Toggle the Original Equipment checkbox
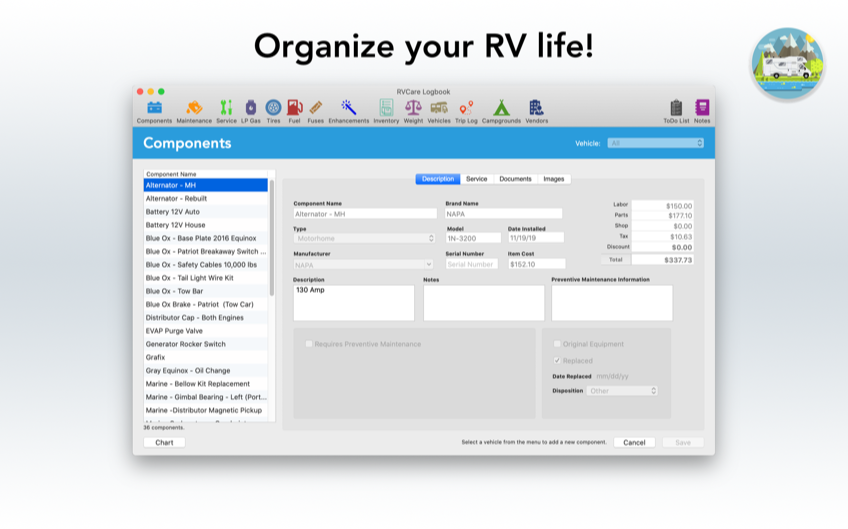The height and width of the screenshot is (529, 848). tap(557, 344)
